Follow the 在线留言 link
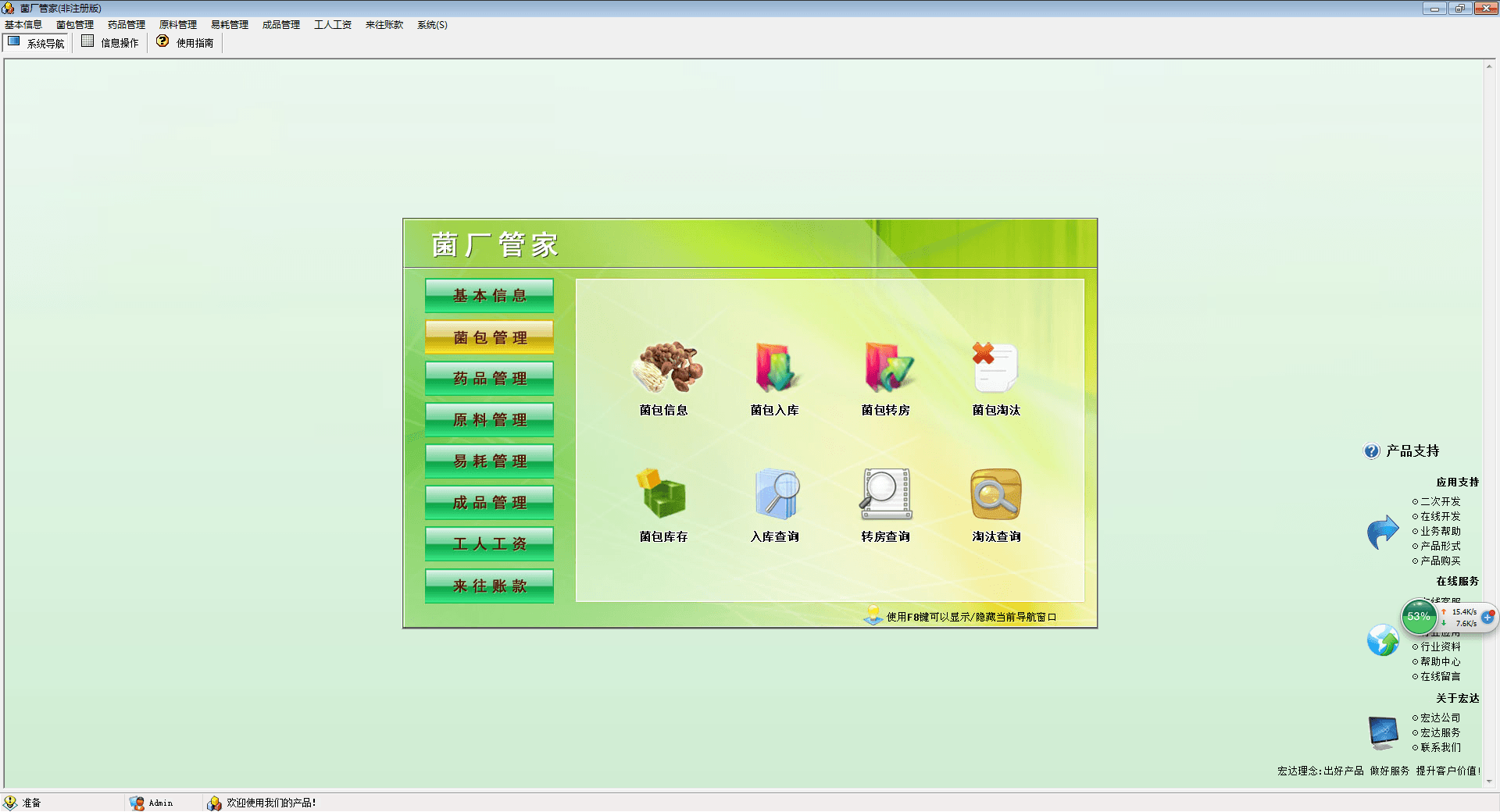The width and height of the screenshot is (1500, 812). click(x=1440, y=676)
